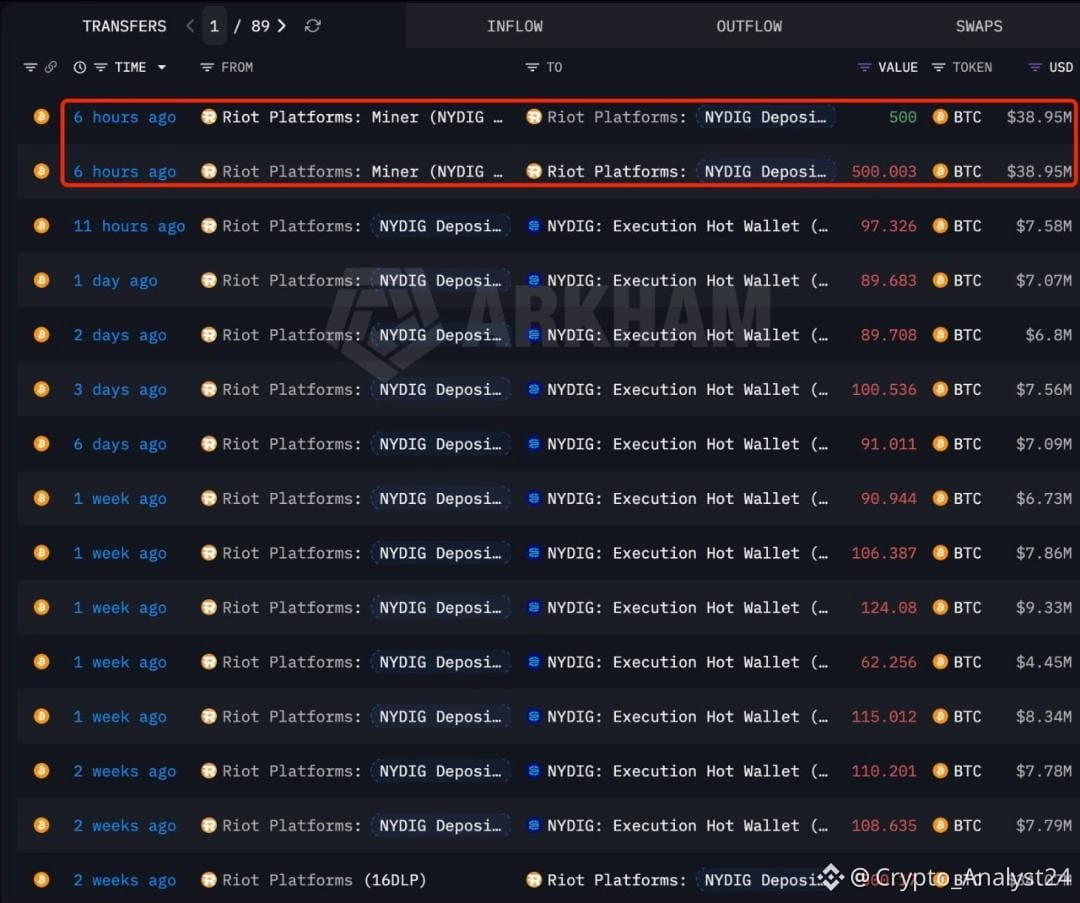Click the clock icon beside TIME
Viewport: 1080px width, 903px height.
click(x=80, y=68)
